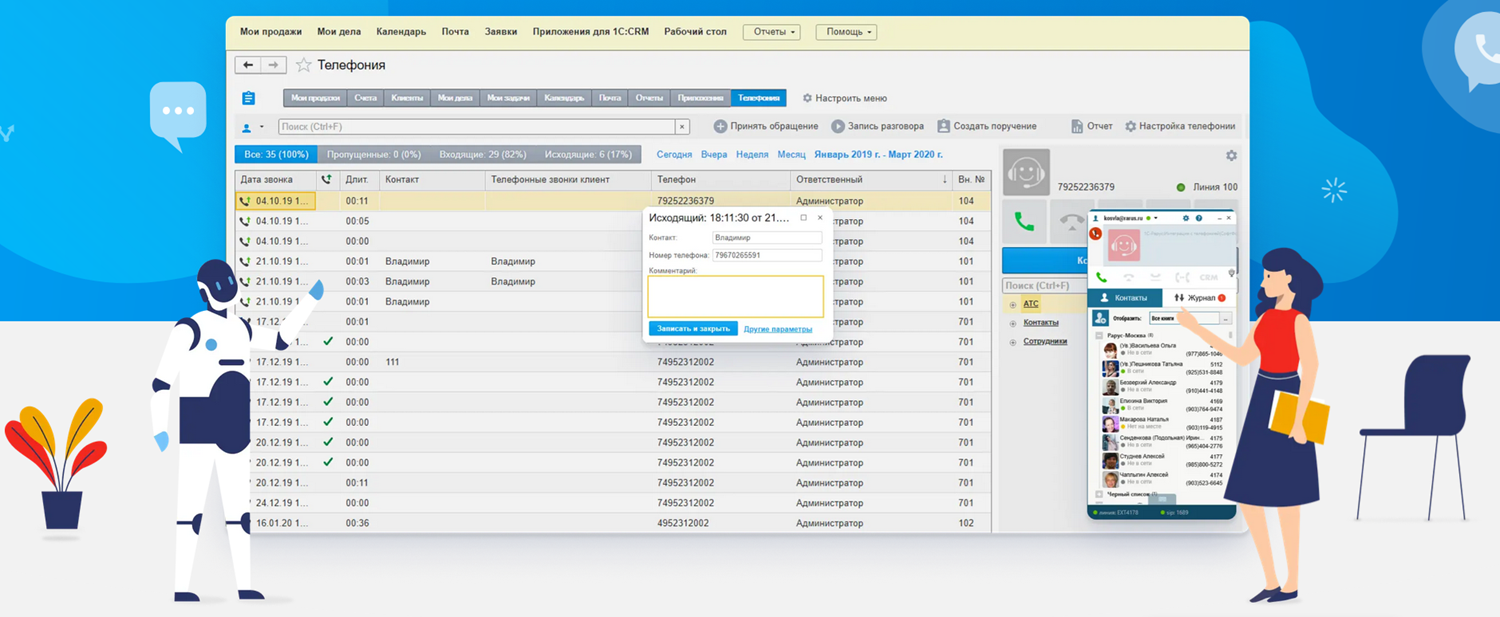Click the Комментарий text field
Viewport: 1500px width, 617px height.
(x=735, y=297)
